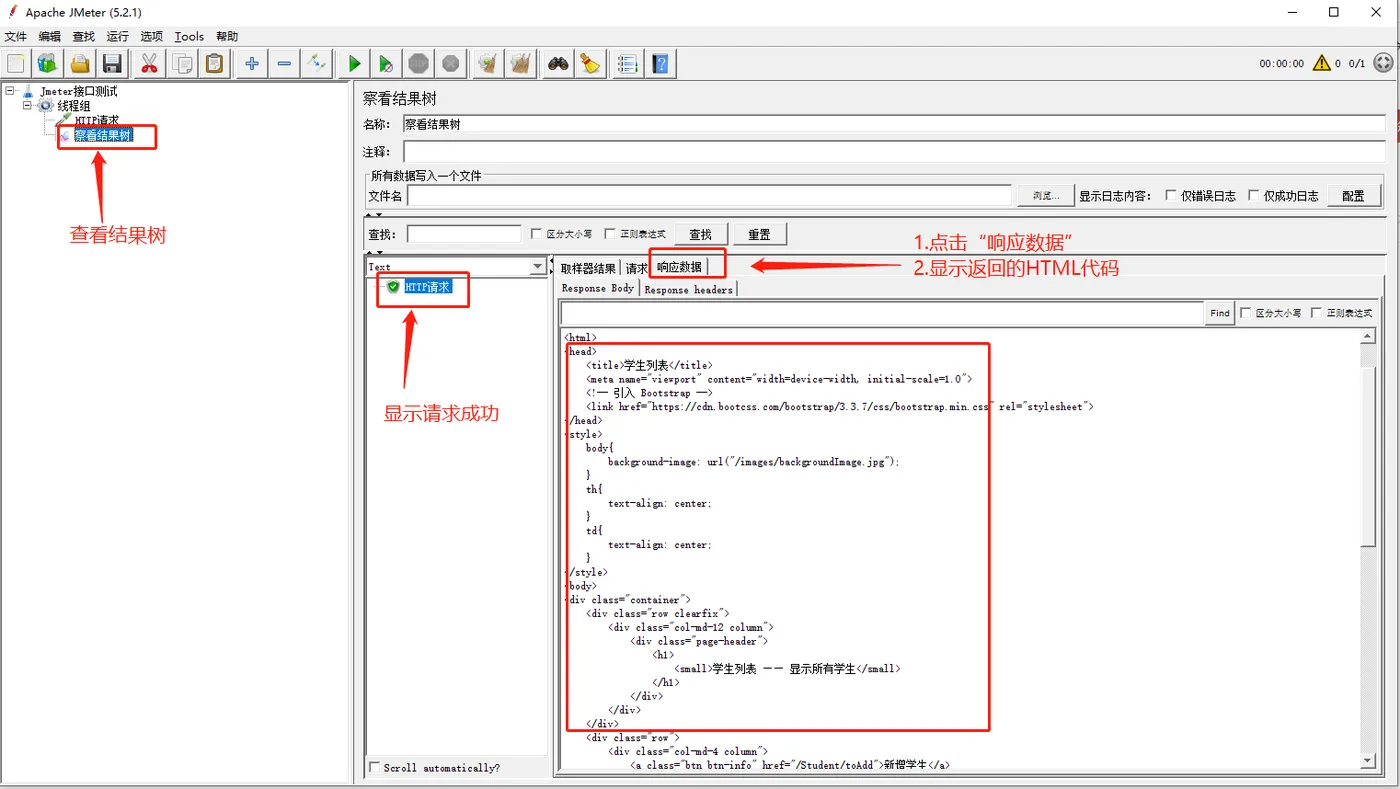Cut selection with the scissors icon
The height and width of the screenshot is (789, 1400).
click(149, 64)
